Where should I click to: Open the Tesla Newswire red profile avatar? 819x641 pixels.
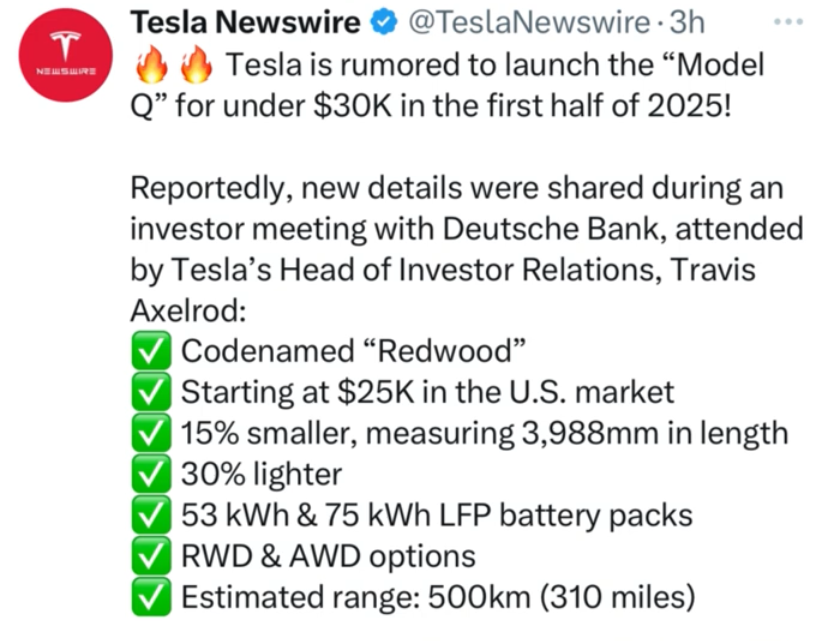point(65,55)
